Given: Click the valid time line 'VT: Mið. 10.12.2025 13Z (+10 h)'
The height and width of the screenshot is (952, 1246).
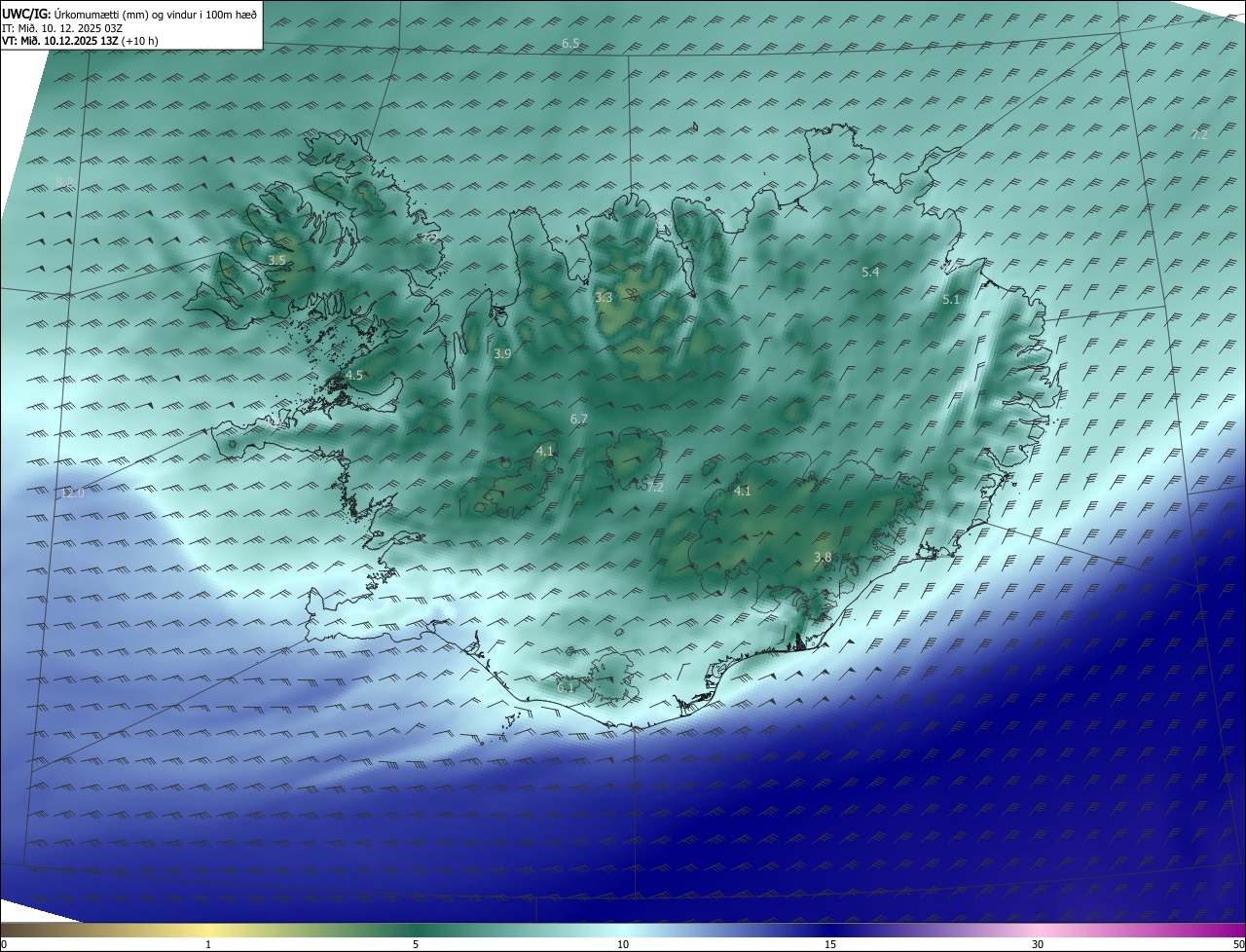Looking at the screenshot, I should coord(80,41).
